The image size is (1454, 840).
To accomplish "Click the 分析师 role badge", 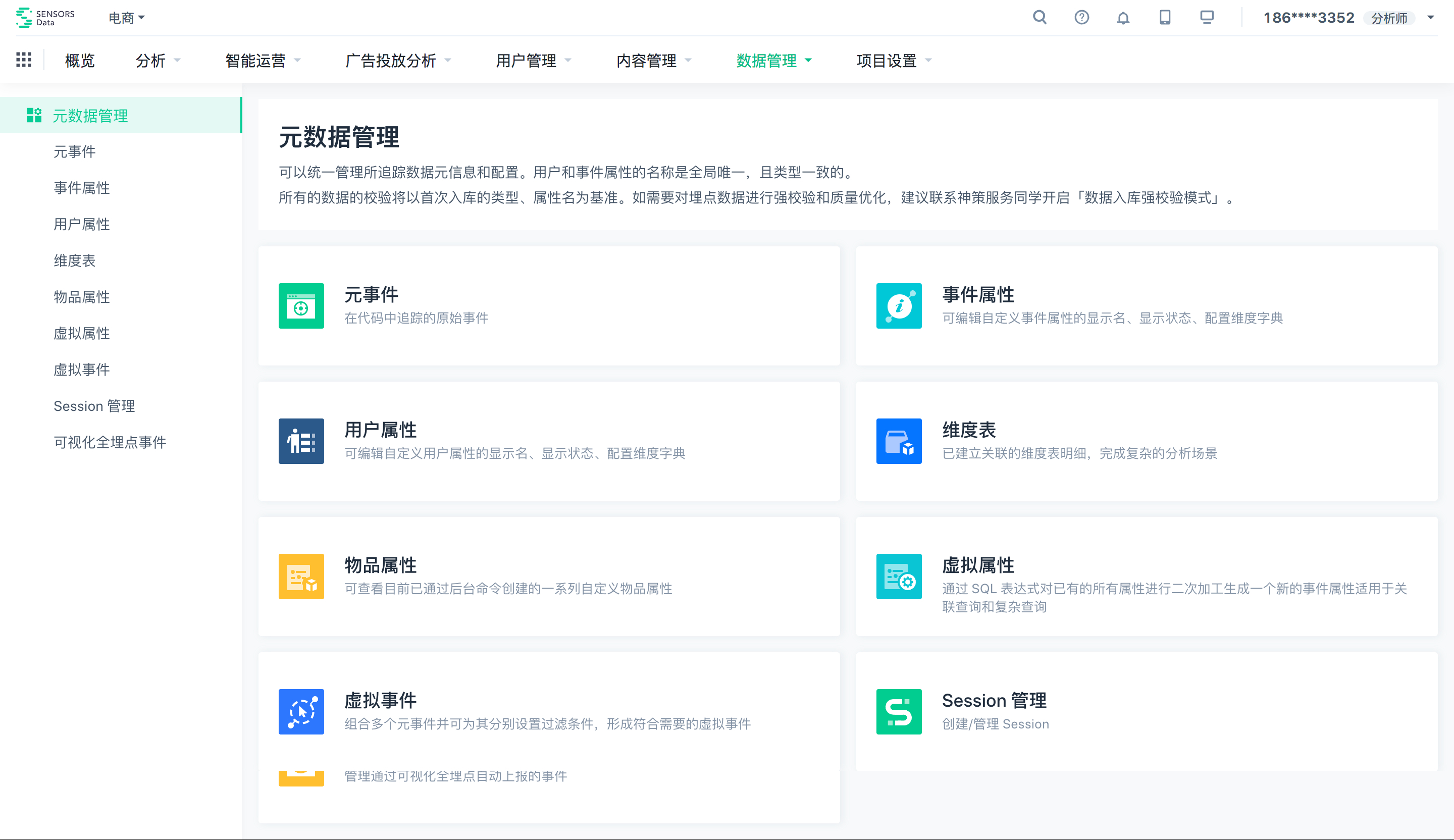I will pos(1389,19).
